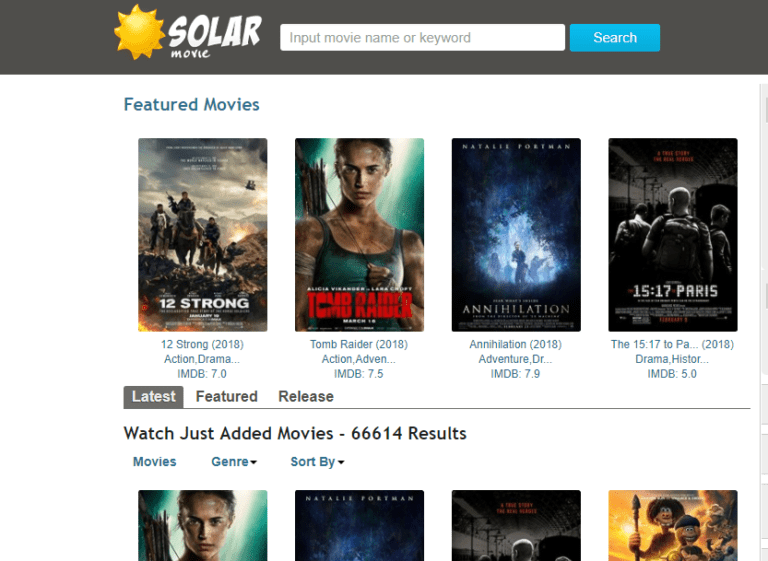Expand the Sort By dropdown

click(x=317, y=462)
